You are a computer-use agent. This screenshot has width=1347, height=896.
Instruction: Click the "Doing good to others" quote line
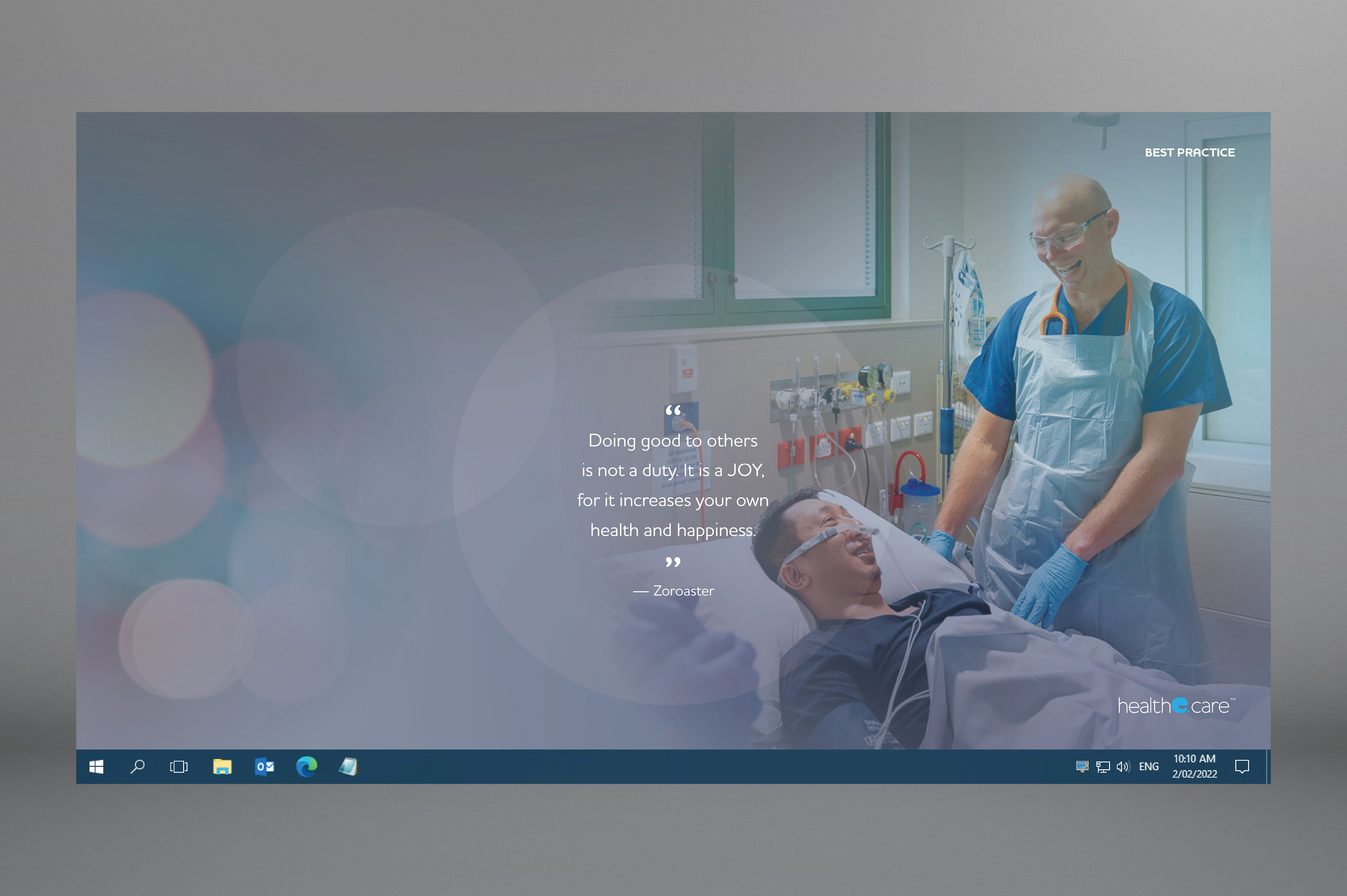(x=673, y=440)
